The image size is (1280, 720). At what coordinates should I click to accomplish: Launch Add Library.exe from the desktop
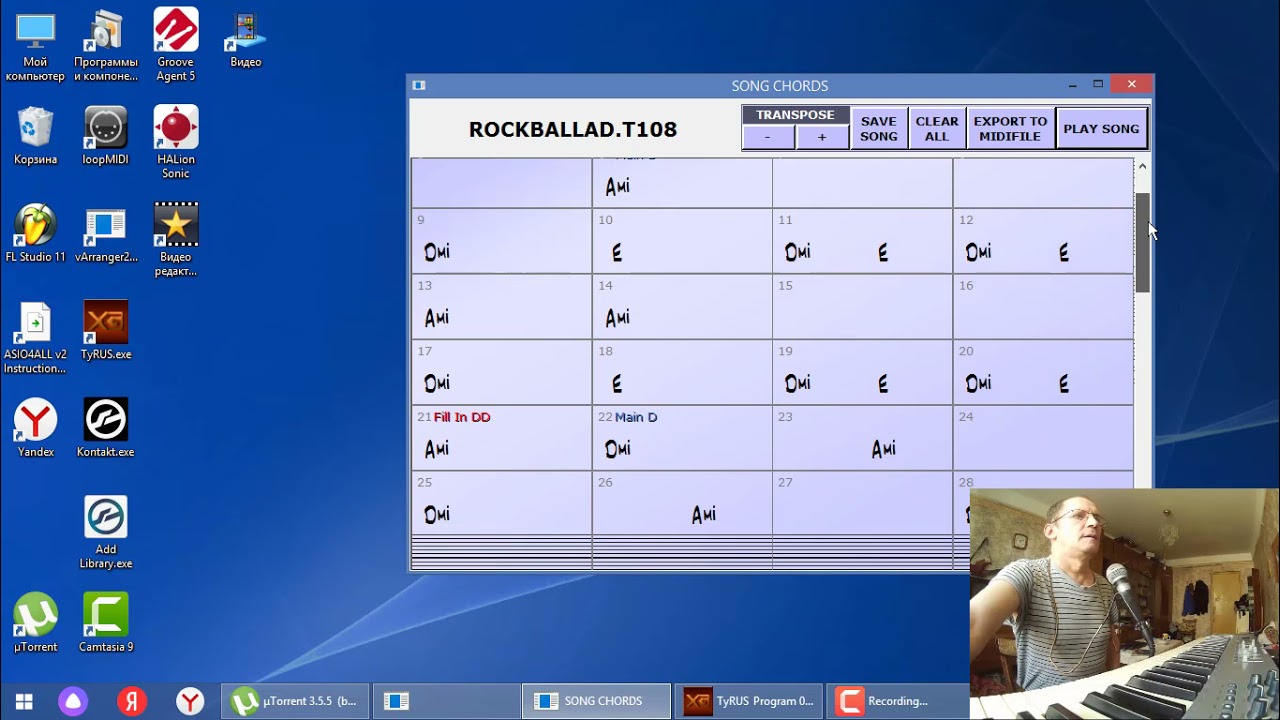106,533
